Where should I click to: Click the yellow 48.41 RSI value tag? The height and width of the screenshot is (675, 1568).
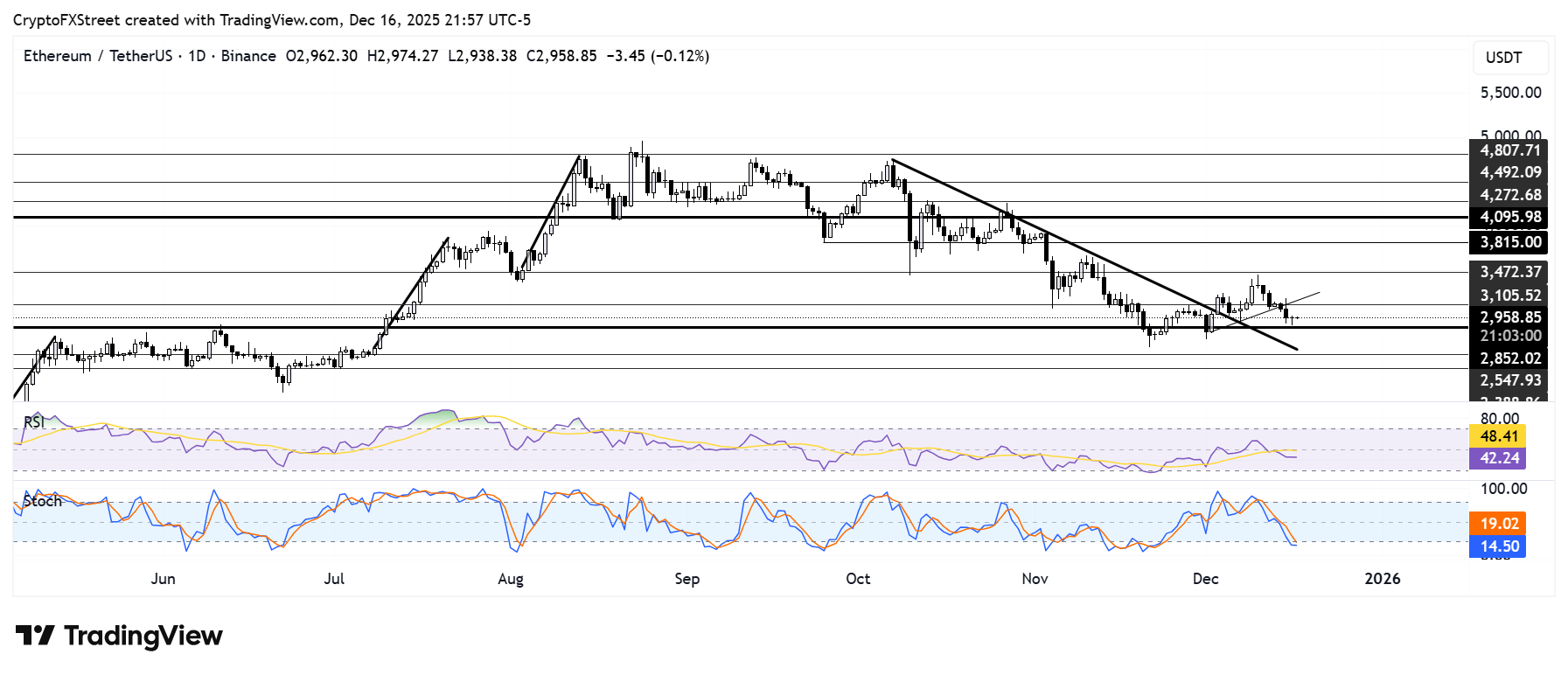(x=1498, y=435)
